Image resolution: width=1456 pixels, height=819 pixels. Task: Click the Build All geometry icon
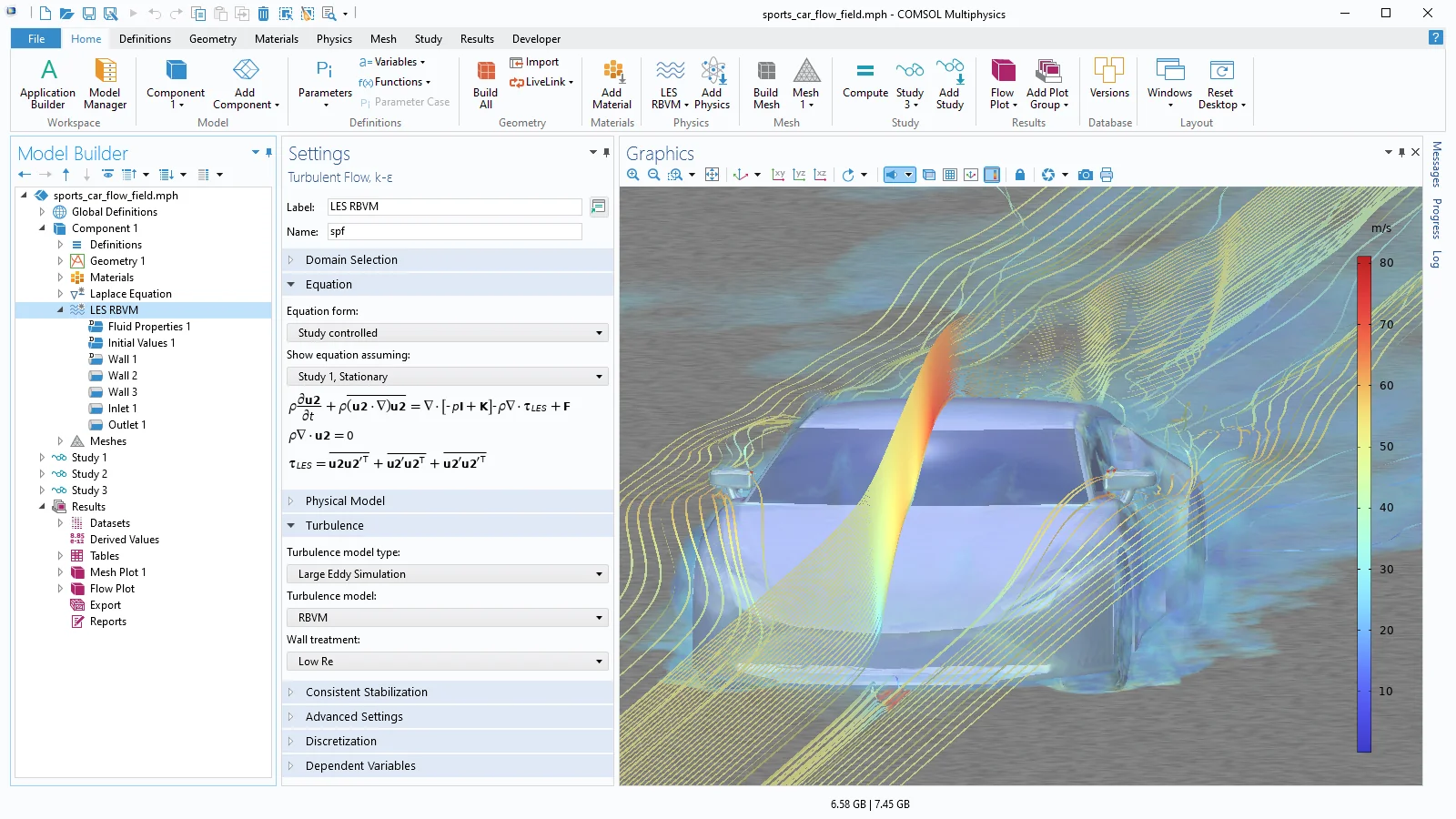[485, 84]
